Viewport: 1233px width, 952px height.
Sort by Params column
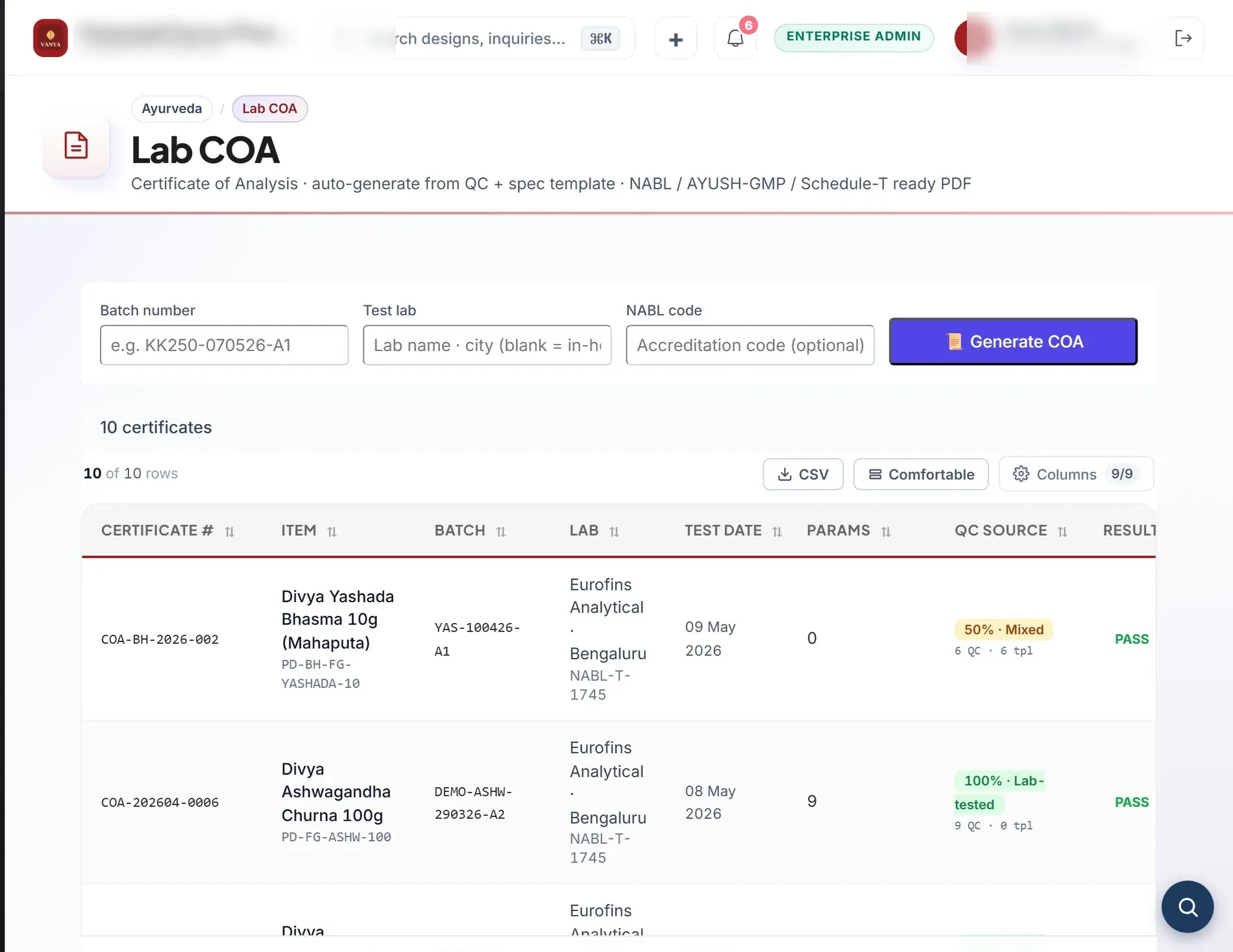click(886, 531)
